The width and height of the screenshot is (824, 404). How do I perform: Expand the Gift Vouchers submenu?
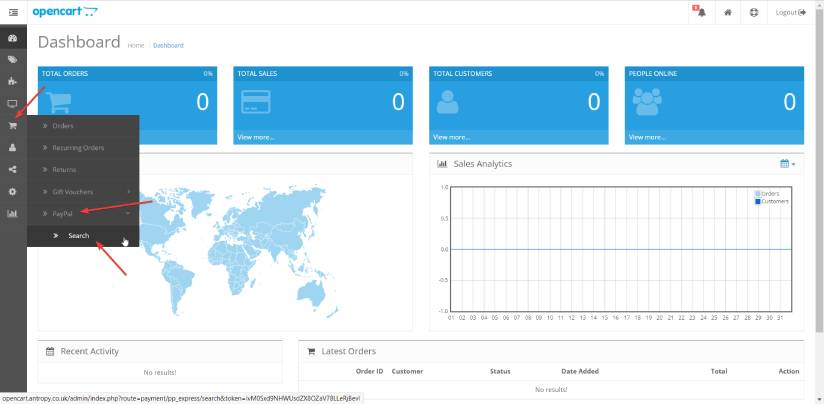83,191
